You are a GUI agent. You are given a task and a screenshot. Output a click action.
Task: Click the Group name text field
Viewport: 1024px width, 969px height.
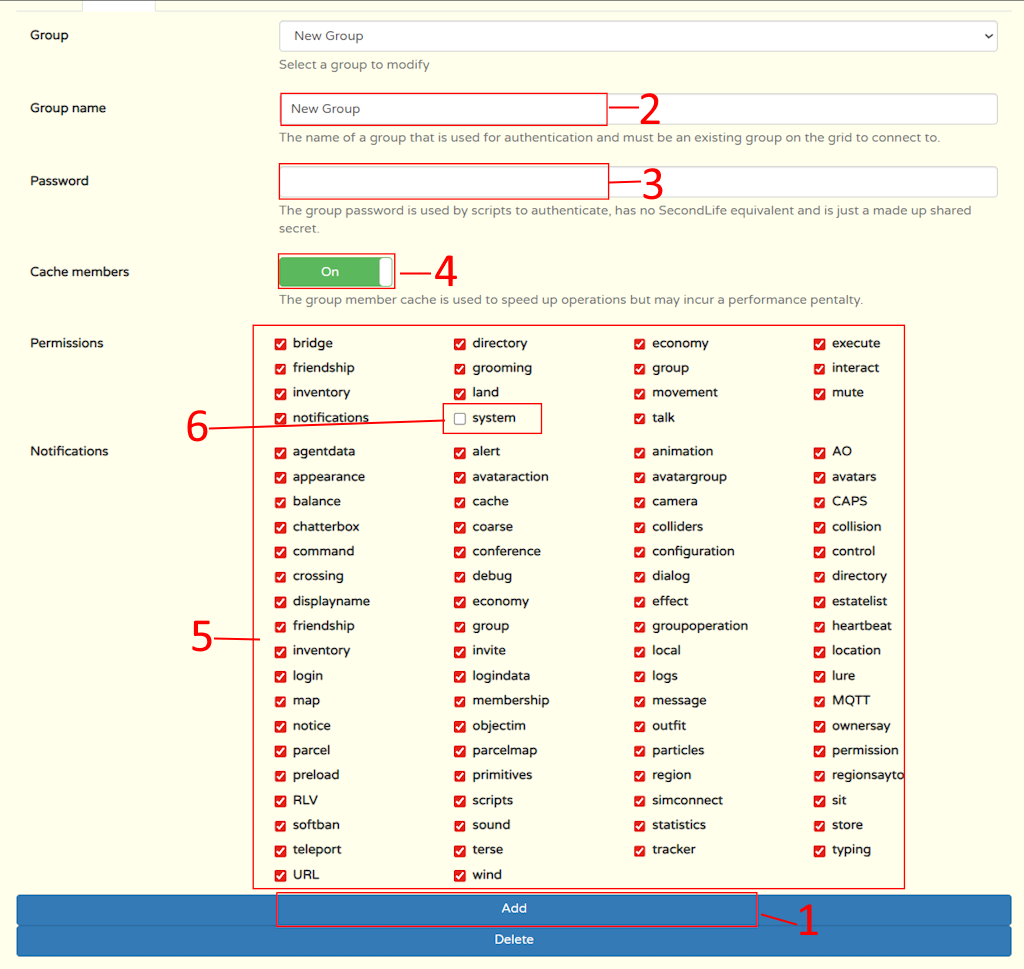(x=637, y=109)
